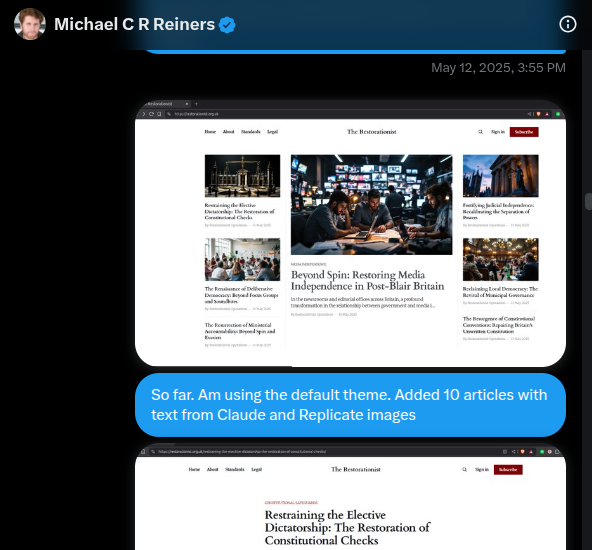Click the Home nav item in the upper screenshot
Screen dimensions: 592x550
pos(210,132)
